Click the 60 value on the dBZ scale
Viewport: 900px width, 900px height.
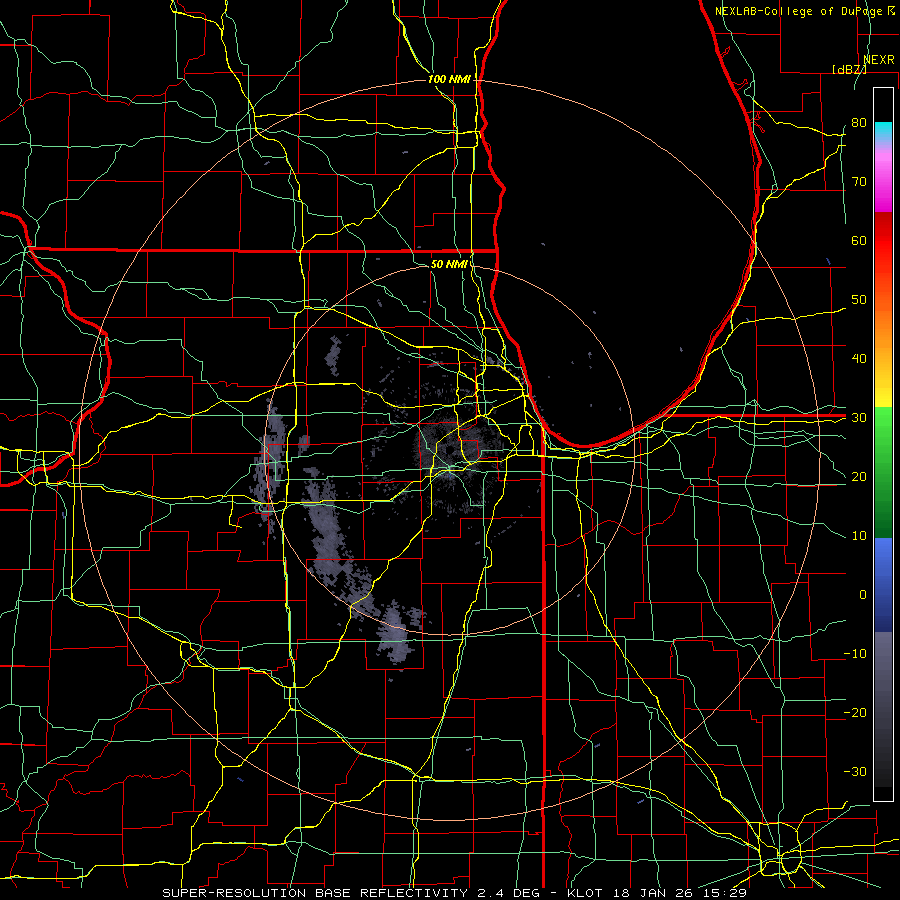(859, 240)
